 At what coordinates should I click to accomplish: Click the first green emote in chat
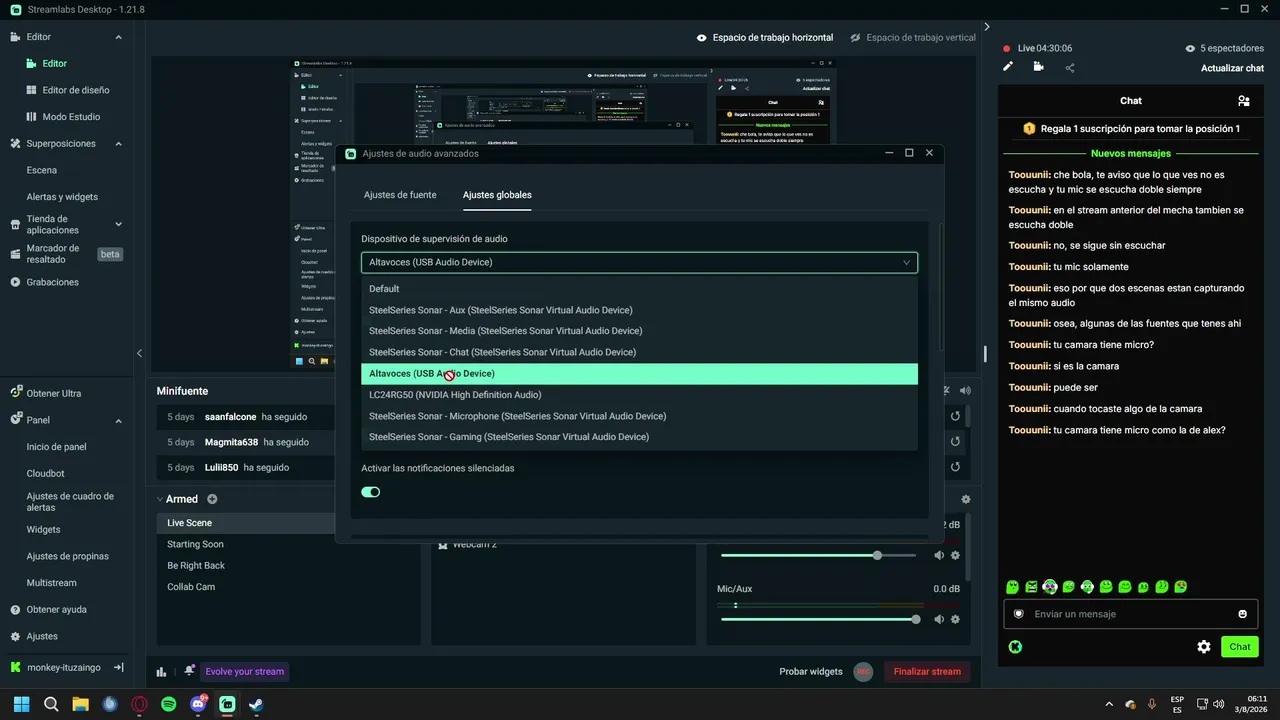1012,587
